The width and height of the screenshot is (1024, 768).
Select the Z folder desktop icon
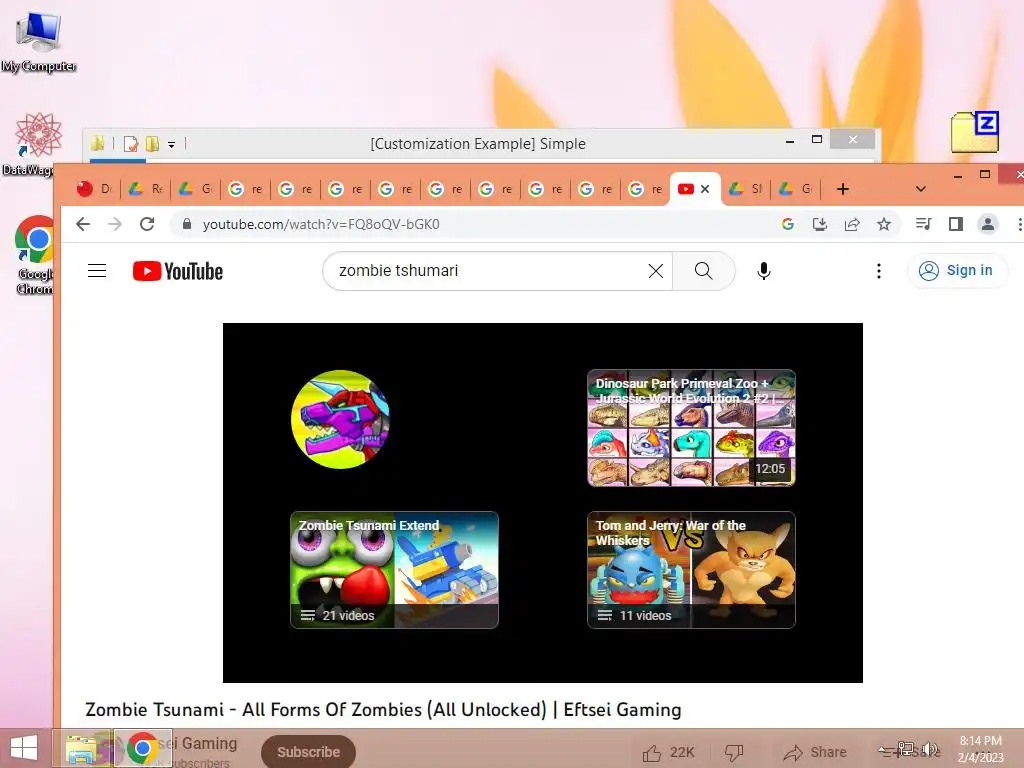pyautogui.click(x=974, y=132)
